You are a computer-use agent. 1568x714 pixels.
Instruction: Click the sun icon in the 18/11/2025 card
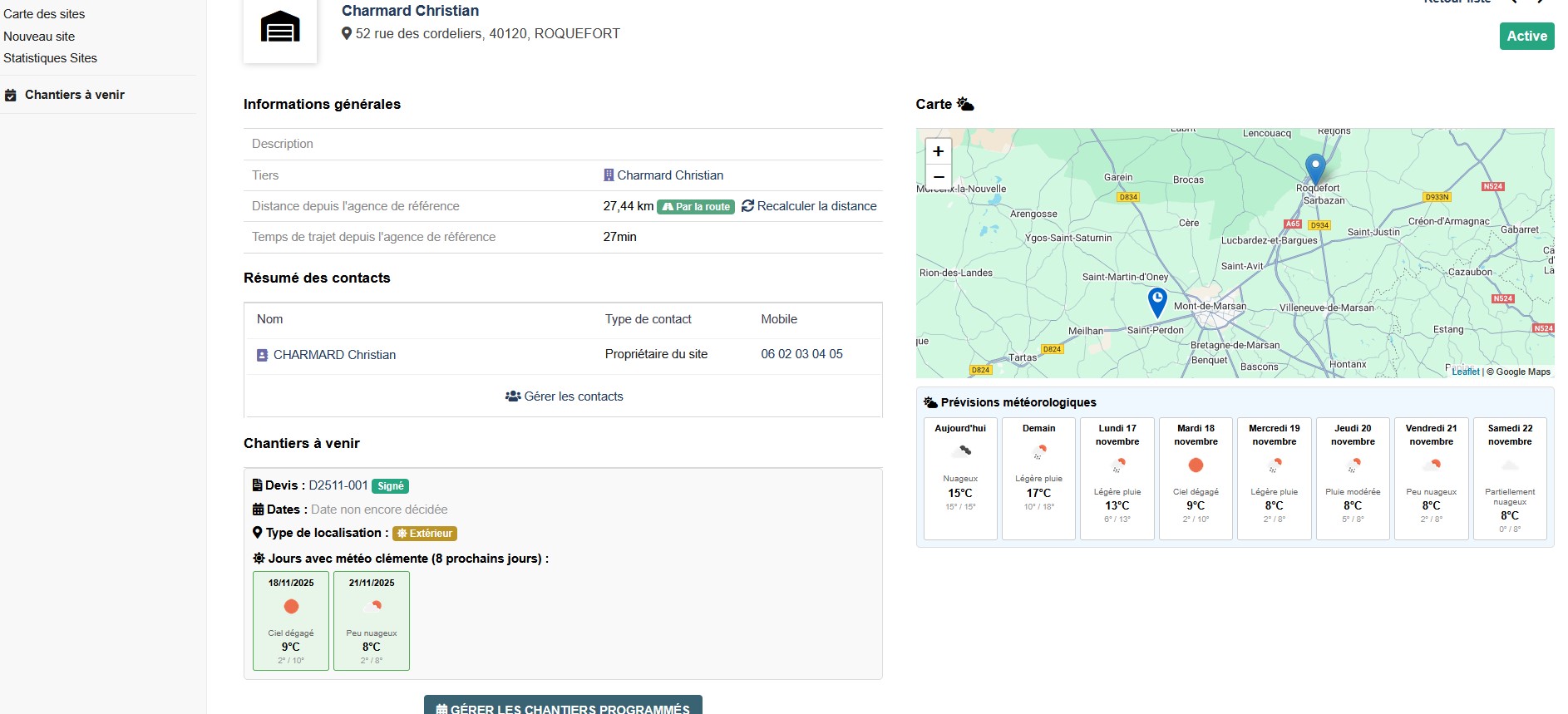tap(291, 607)
